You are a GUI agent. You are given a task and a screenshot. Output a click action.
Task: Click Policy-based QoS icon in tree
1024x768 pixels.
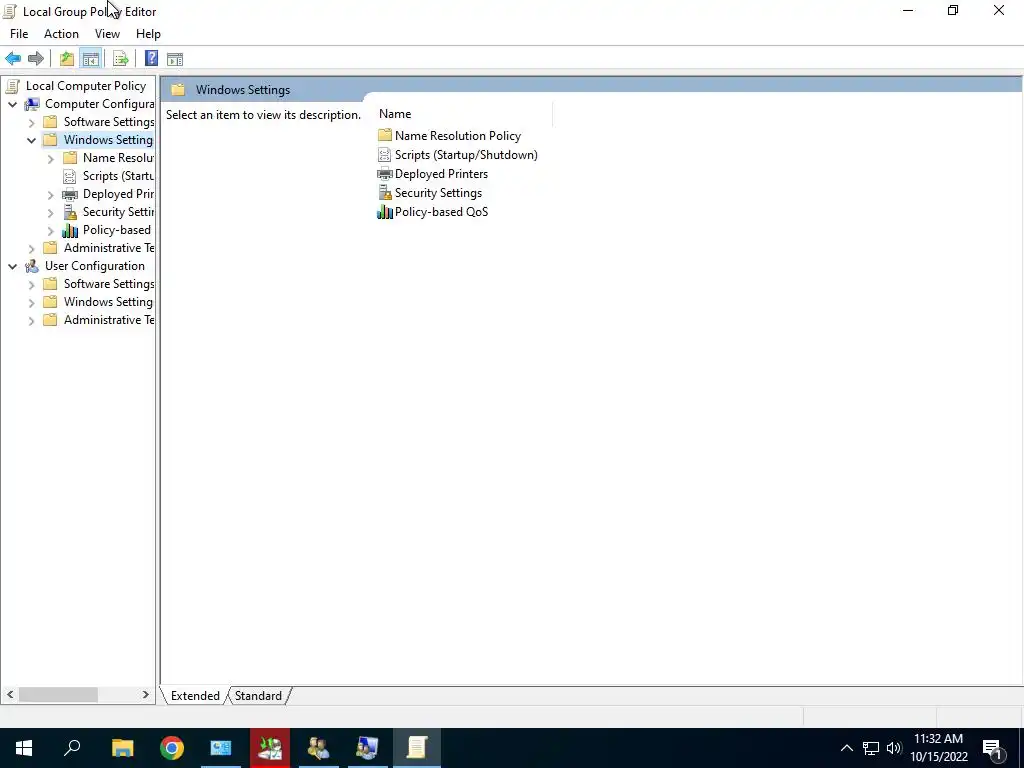pos(70,230)
